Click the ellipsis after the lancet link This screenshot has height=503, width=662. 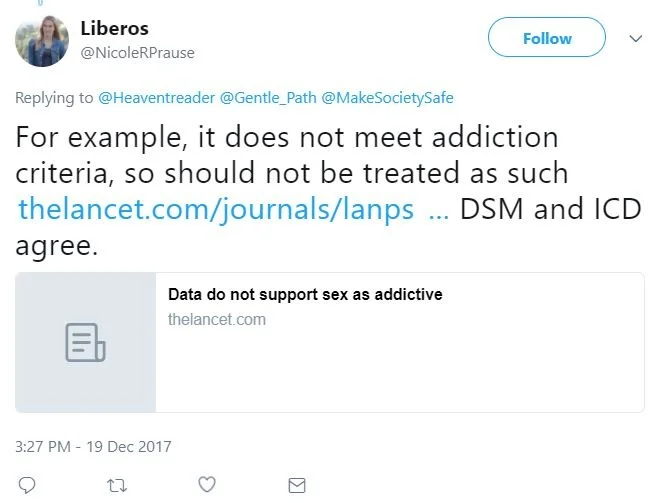coord(439,216)
